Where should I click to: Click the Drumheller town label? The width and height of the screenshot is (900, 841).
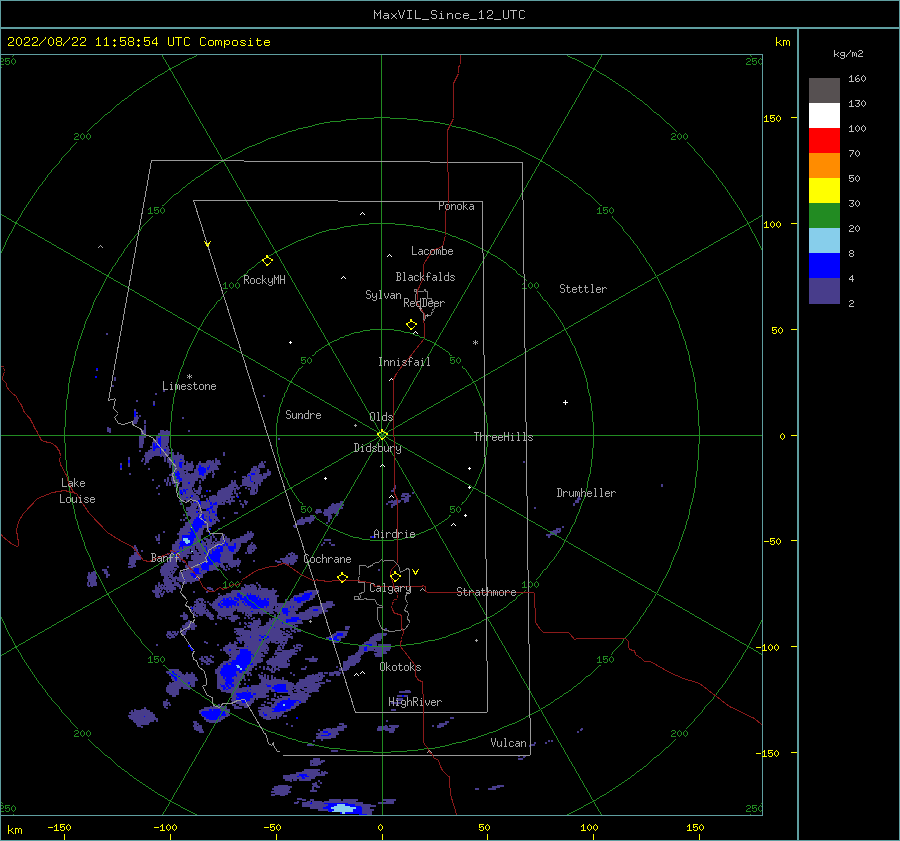tap(586, 493)
